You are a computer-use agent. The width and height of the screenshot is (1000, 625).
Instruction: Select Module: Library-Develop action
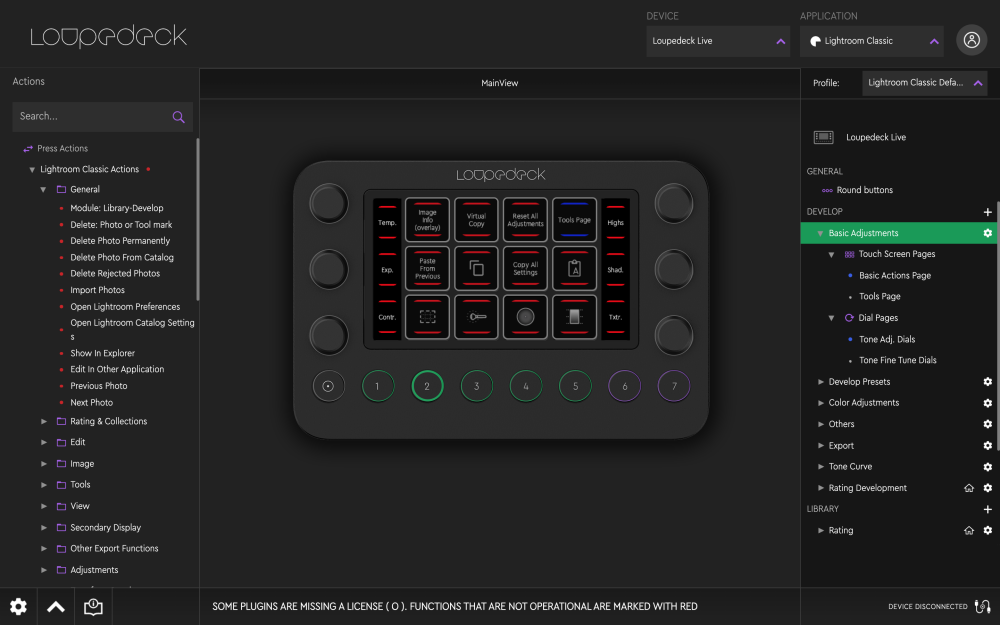[x=117, y=208]
